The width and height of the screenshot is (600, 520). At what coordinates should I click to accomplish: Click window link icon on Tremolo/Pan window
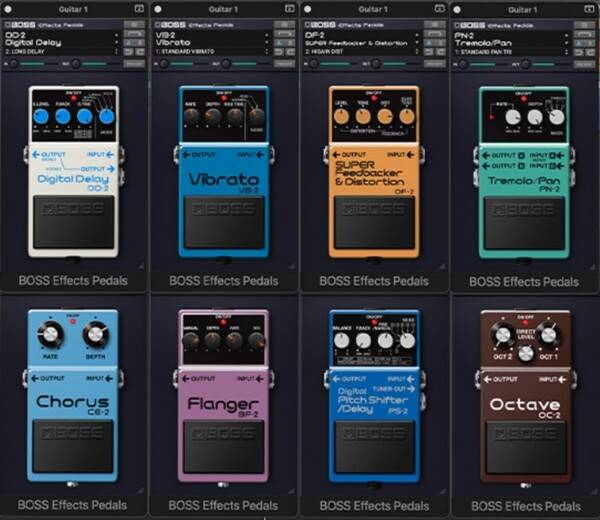point(589,8)
